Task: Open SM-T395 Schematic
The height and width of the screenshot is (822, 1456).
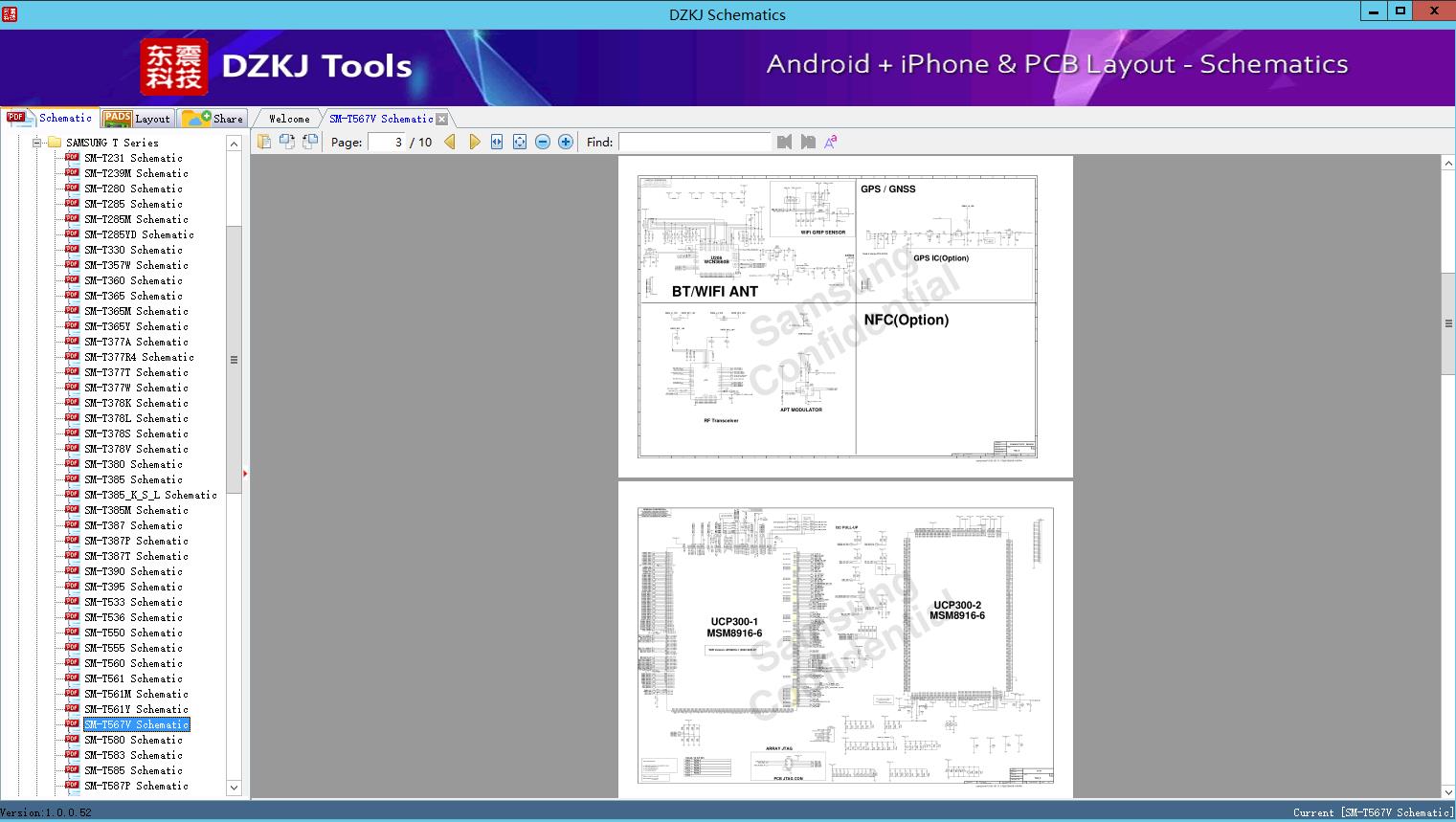Action: pos(133,587)
